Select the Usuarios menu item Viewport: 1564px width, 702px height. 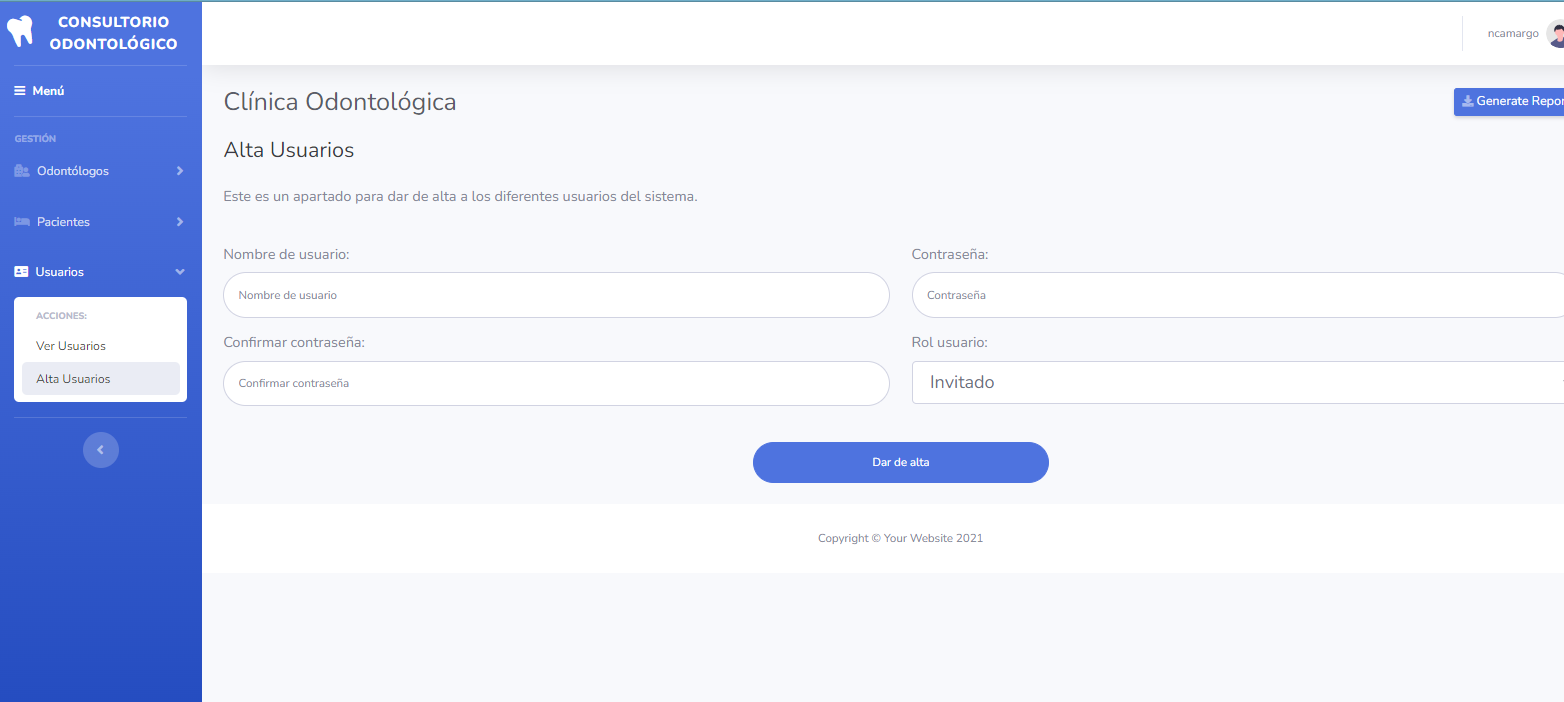(x=100, y=272)
